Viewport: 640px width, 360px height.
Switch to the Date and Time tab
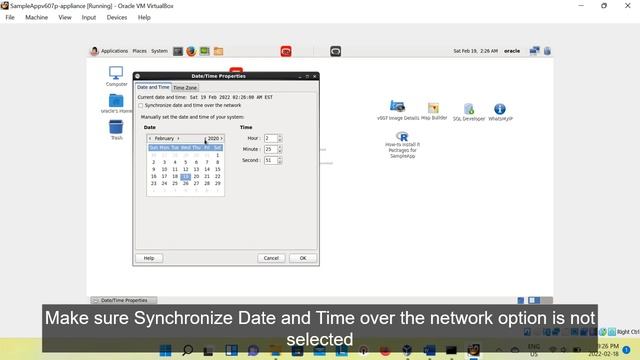(153, 87)
